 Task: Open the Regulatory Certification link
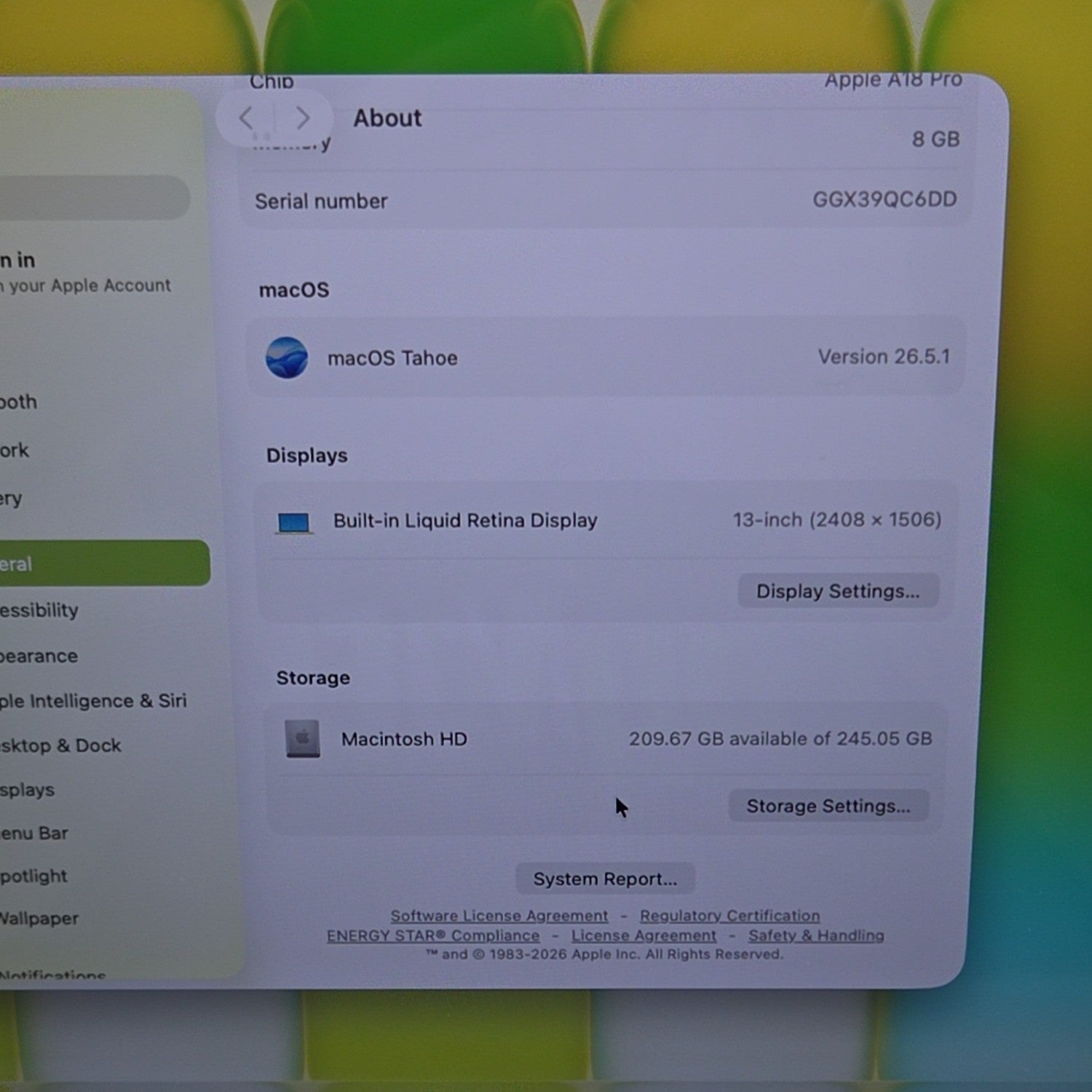(x=730, y=916)
